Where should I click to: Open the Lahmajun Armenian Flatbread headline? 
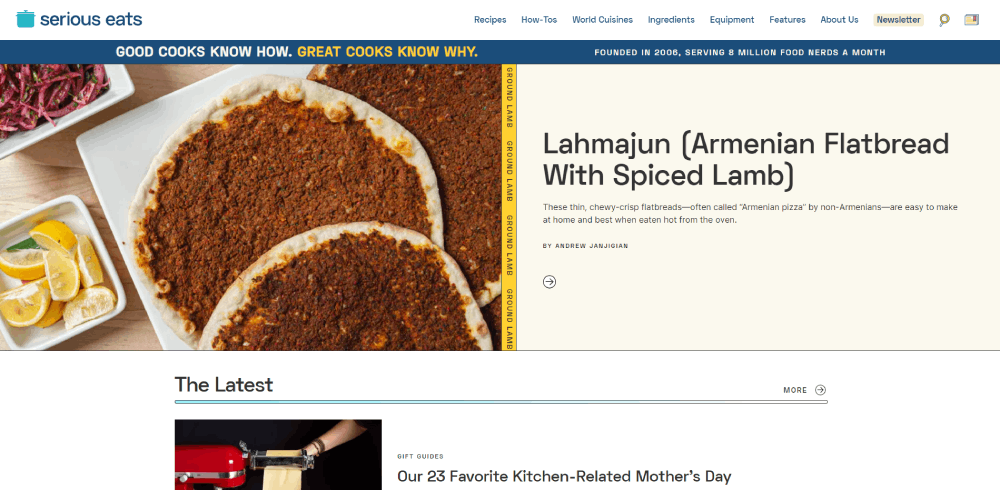point(746,160)
